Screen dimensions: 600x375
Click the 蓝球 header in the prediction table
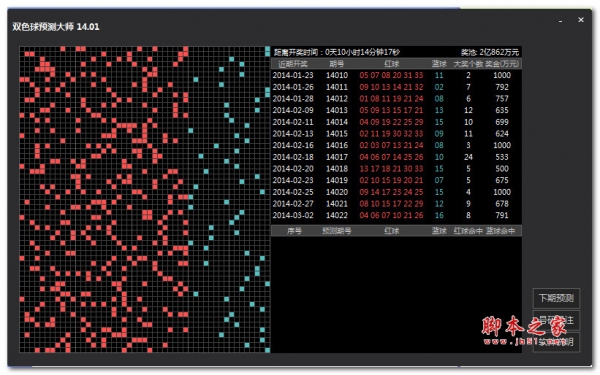pyautogui.click(x=439, y=231)
